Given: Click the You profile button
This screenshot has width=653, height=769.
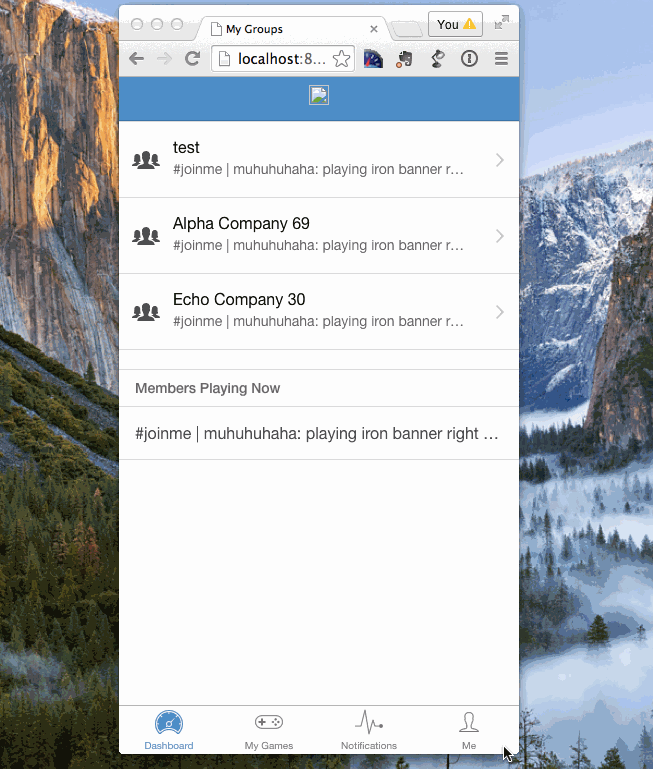Looking at the screenshot, I should 455,25.
